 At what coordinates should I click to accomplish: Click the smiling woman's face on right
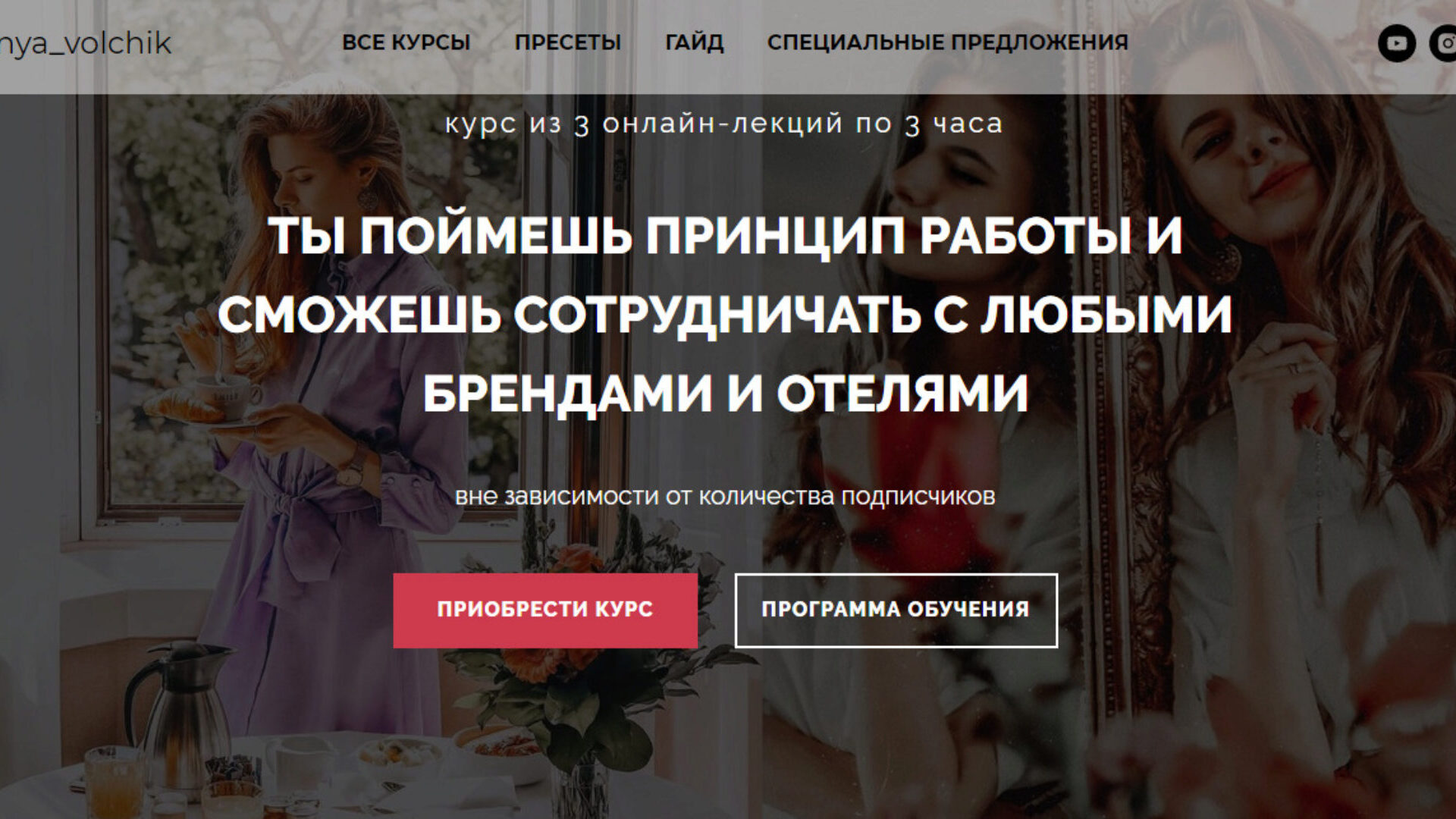(1244, 152)
